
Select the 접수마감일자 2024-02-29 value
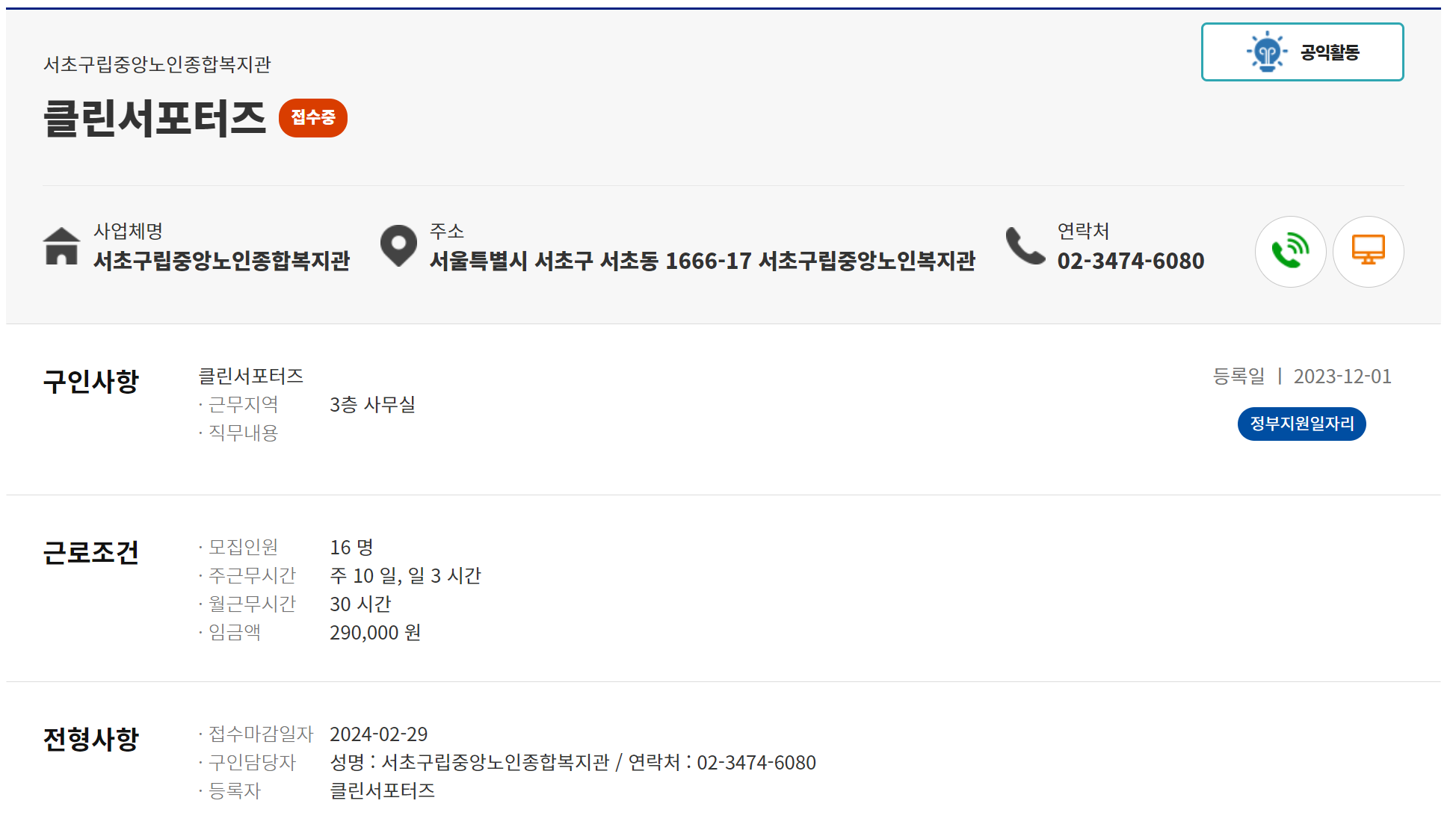(380, 734)
